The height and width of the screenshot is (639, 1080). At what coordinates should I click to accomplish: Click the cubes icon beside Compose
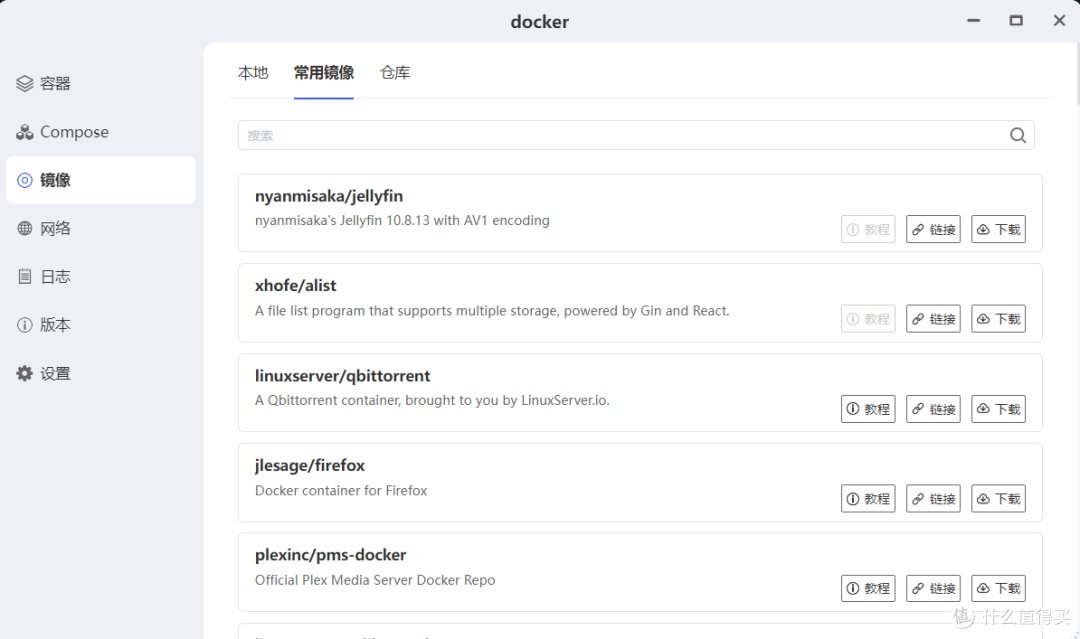(x=25, y=132)
